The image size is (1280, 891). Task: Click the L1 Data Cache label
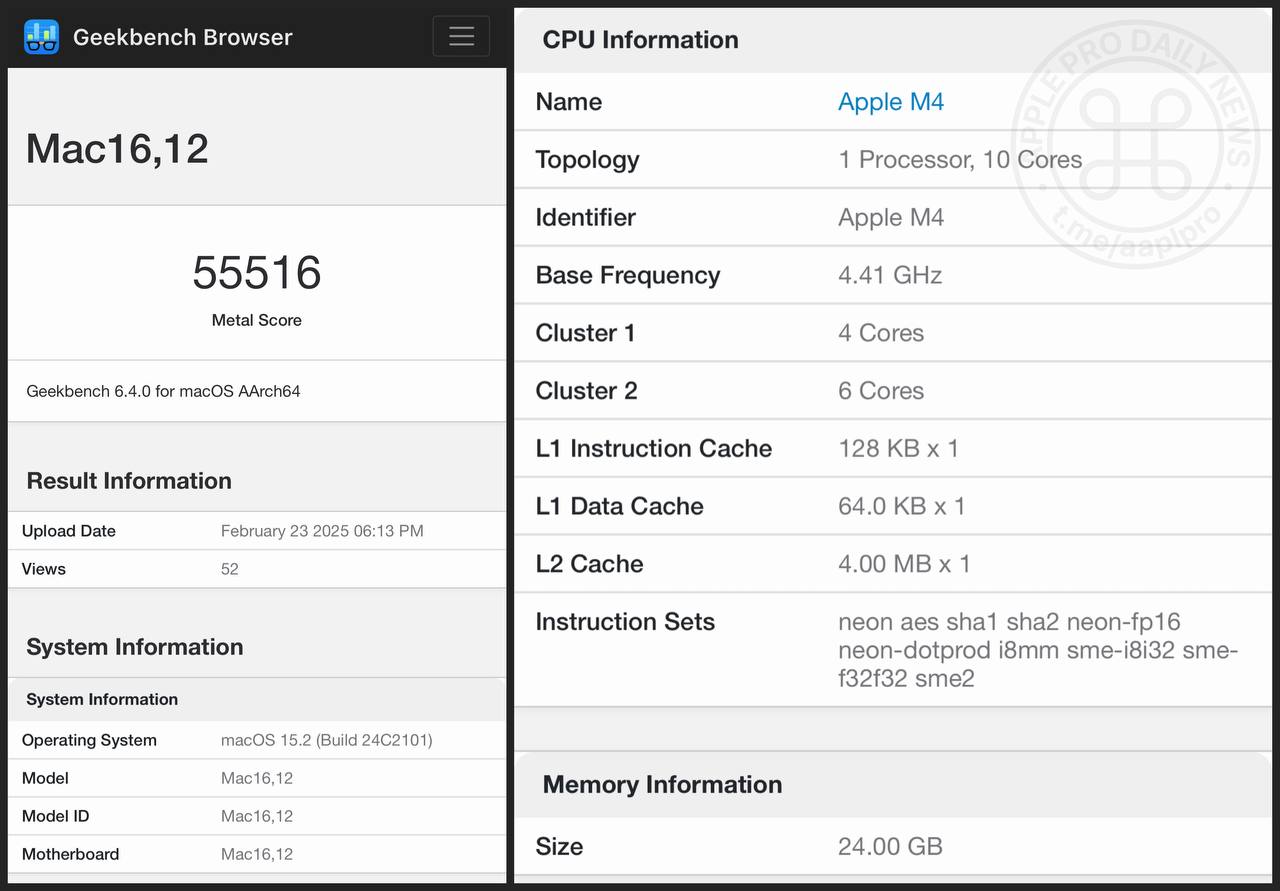point(620,507)
